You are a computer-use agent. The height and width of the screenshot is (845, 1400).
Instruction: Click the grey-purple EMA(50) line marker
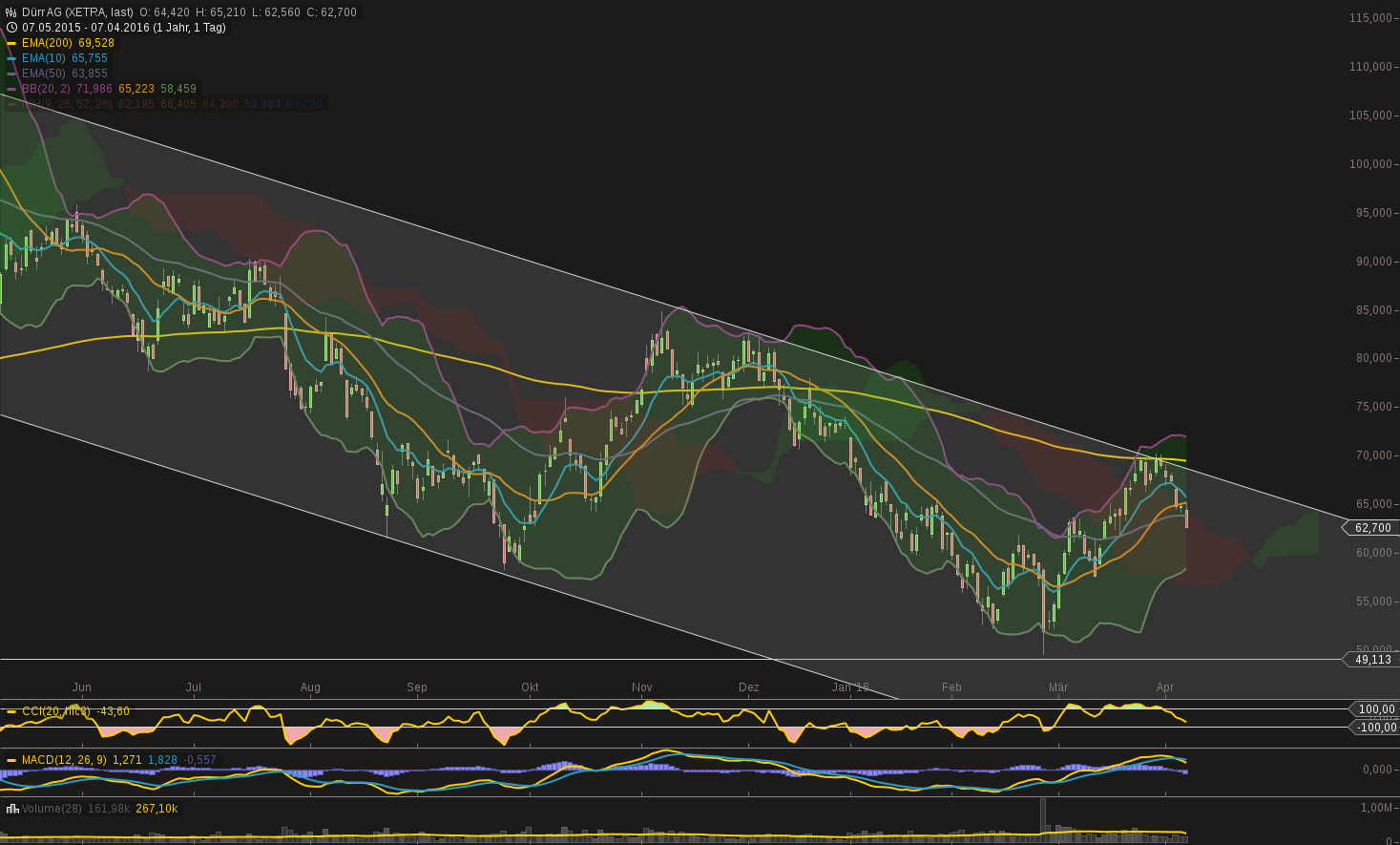(x=11, y=74)
